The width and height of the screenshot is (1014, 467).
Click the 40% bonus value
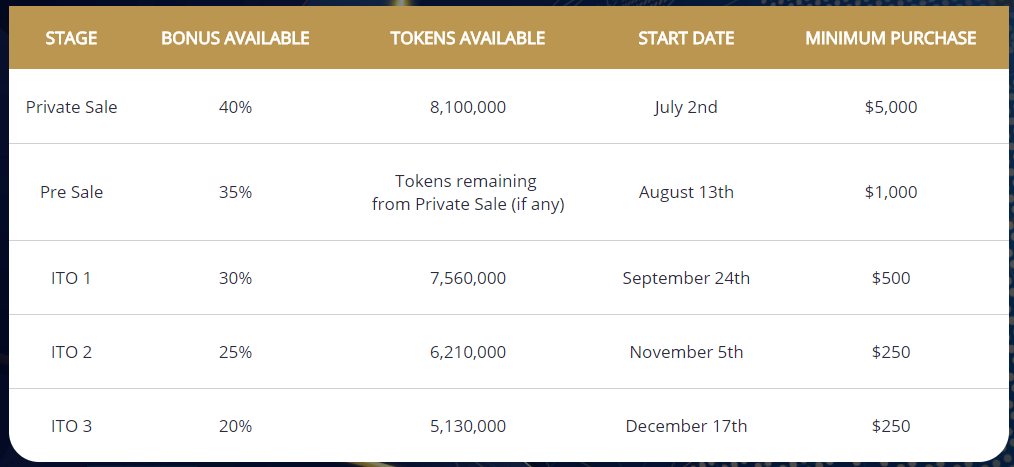pos(235,107)
